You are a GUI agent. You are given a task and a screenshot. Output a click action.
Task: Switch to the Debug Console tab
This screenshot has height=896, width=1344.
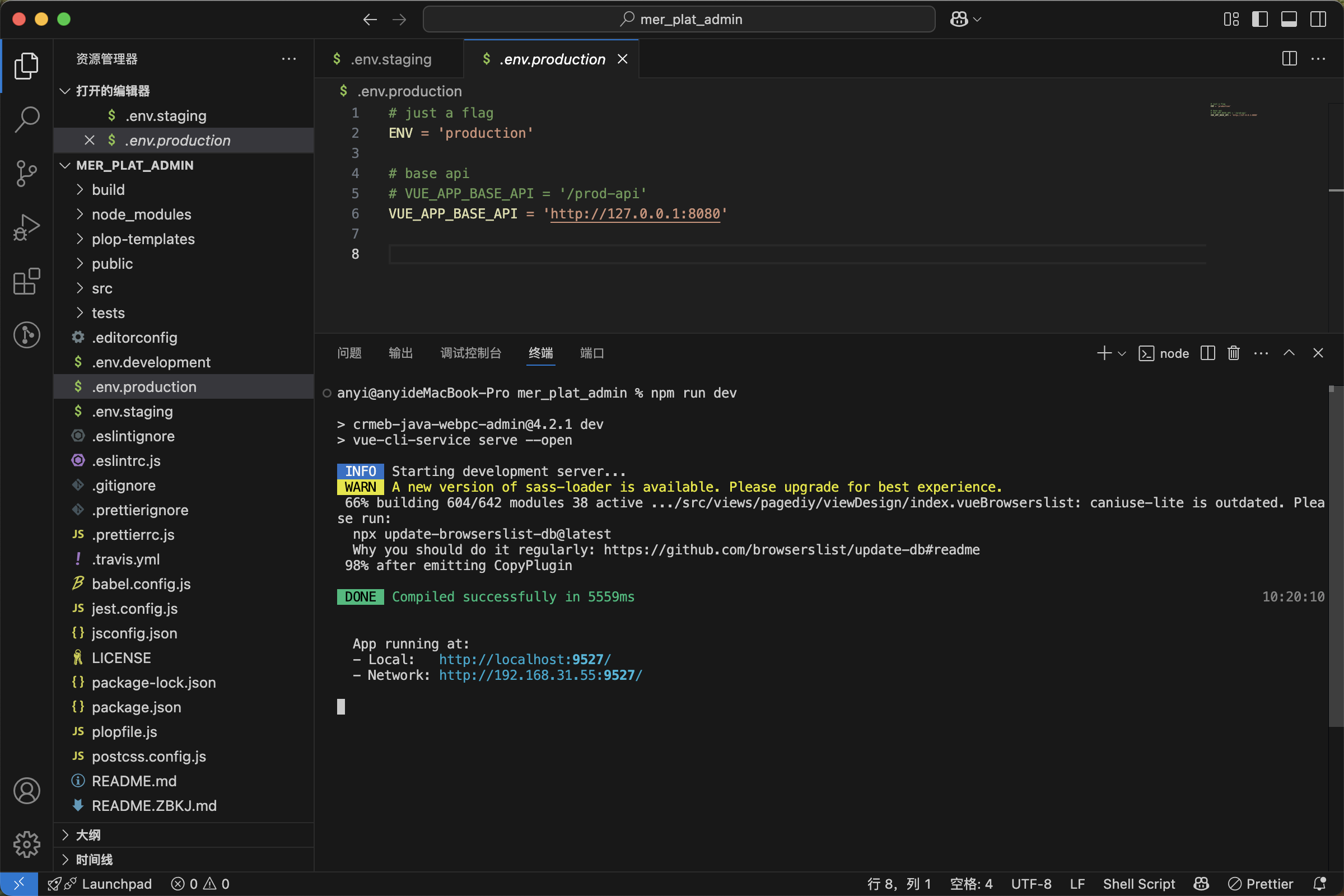(x=471, y=353)
